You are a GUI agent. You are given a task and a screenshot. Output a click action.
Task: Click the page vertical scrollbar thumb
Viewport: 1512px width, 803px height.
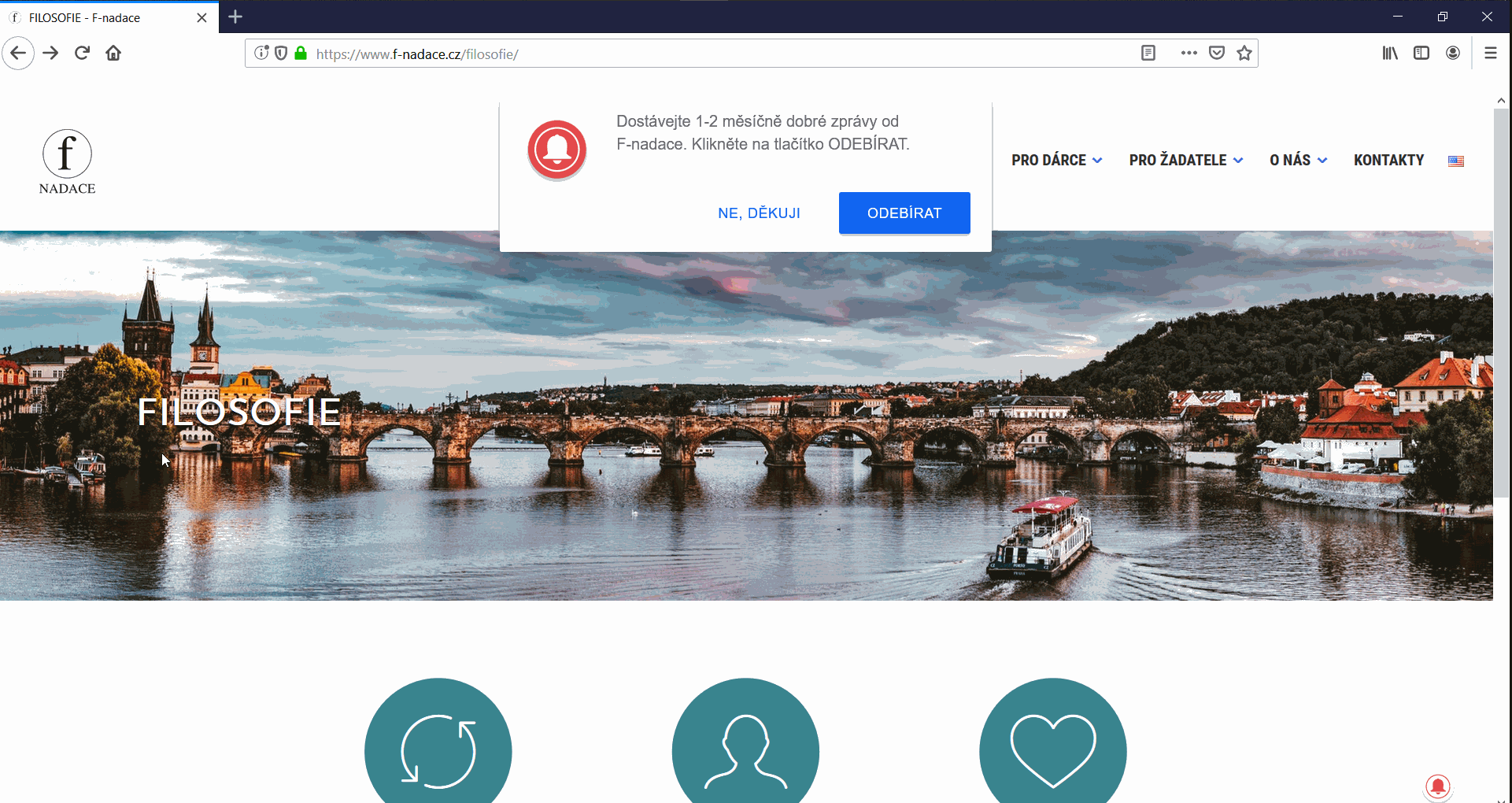1501,303
